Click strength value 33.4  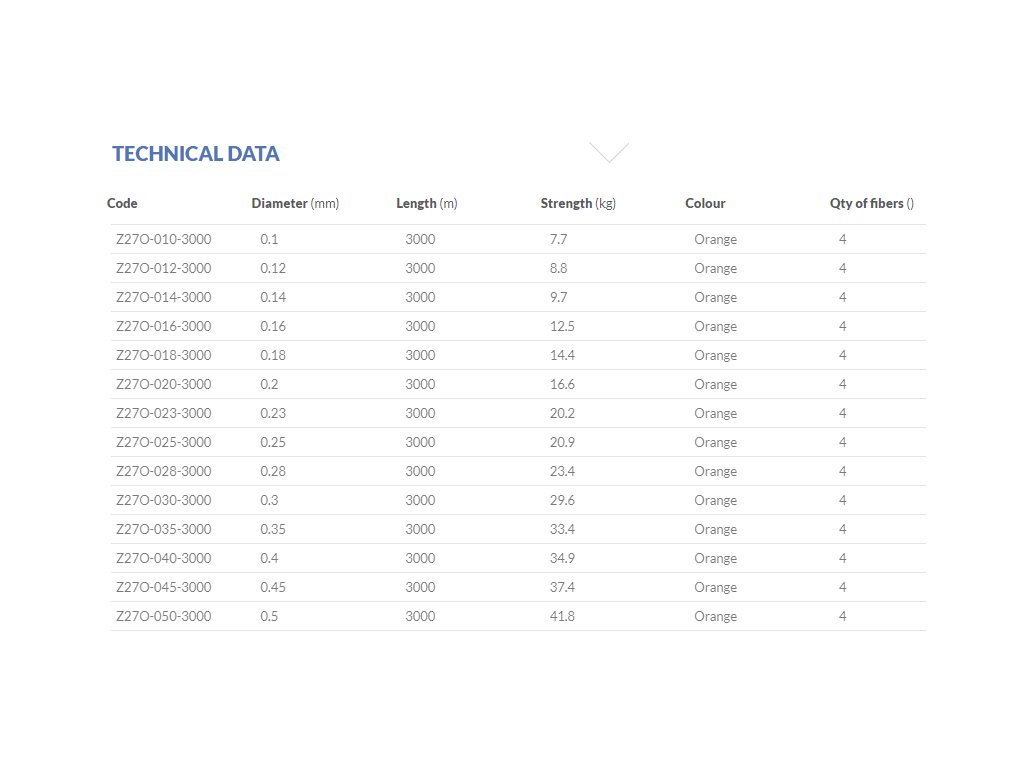pyautogui.click(x=562, y=529)
